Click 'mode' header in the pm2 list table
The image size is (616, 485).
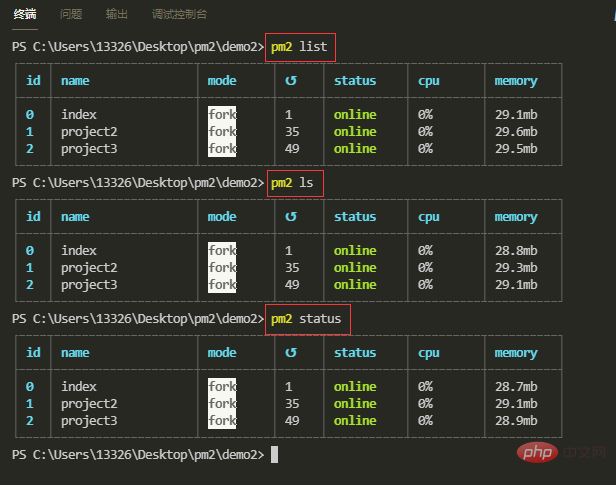coord(222,81)
